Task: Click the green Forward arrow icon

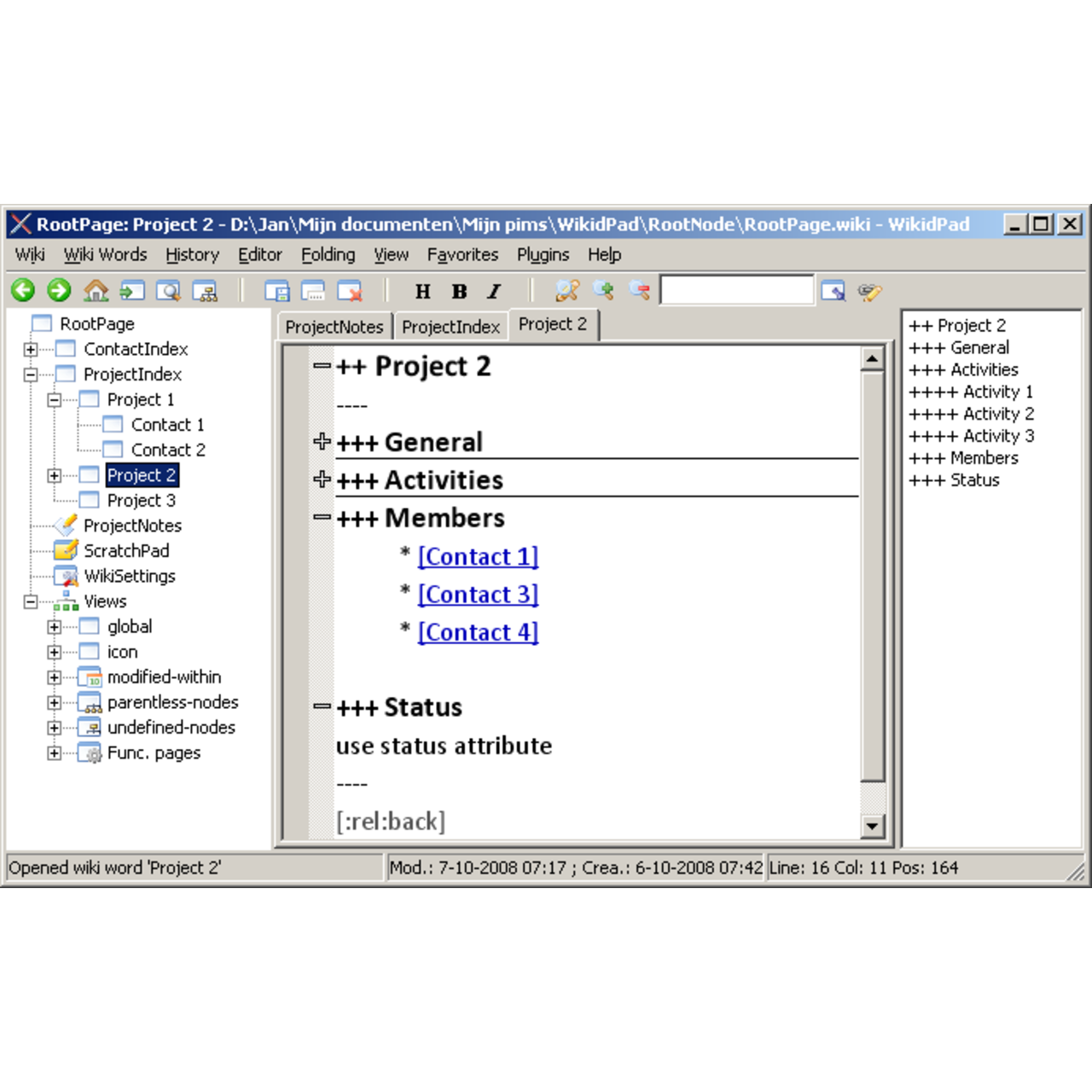Action: [x=59, y=291]
